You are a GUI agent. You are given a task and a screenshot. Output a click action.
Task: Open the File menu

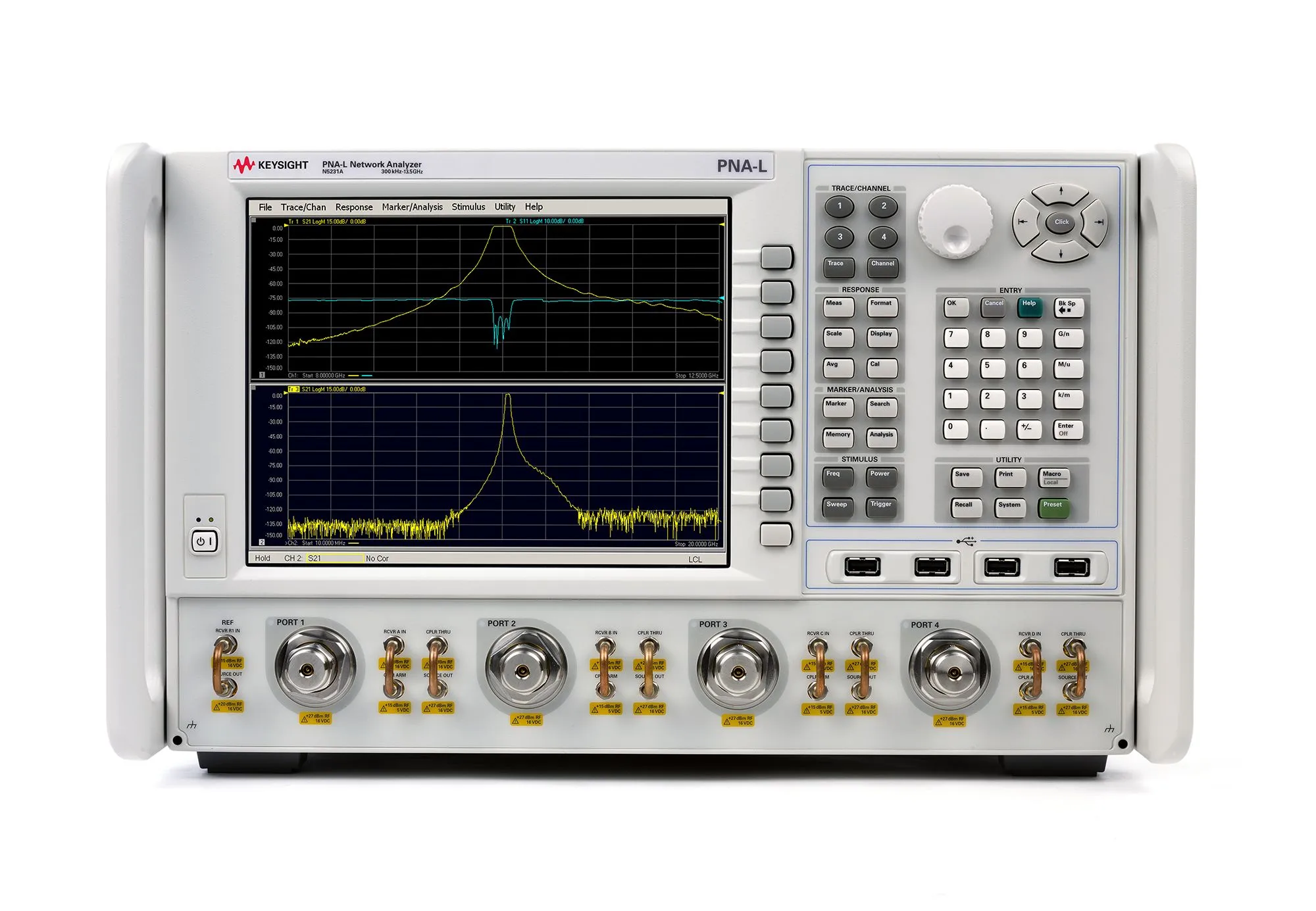coord(265,207)
